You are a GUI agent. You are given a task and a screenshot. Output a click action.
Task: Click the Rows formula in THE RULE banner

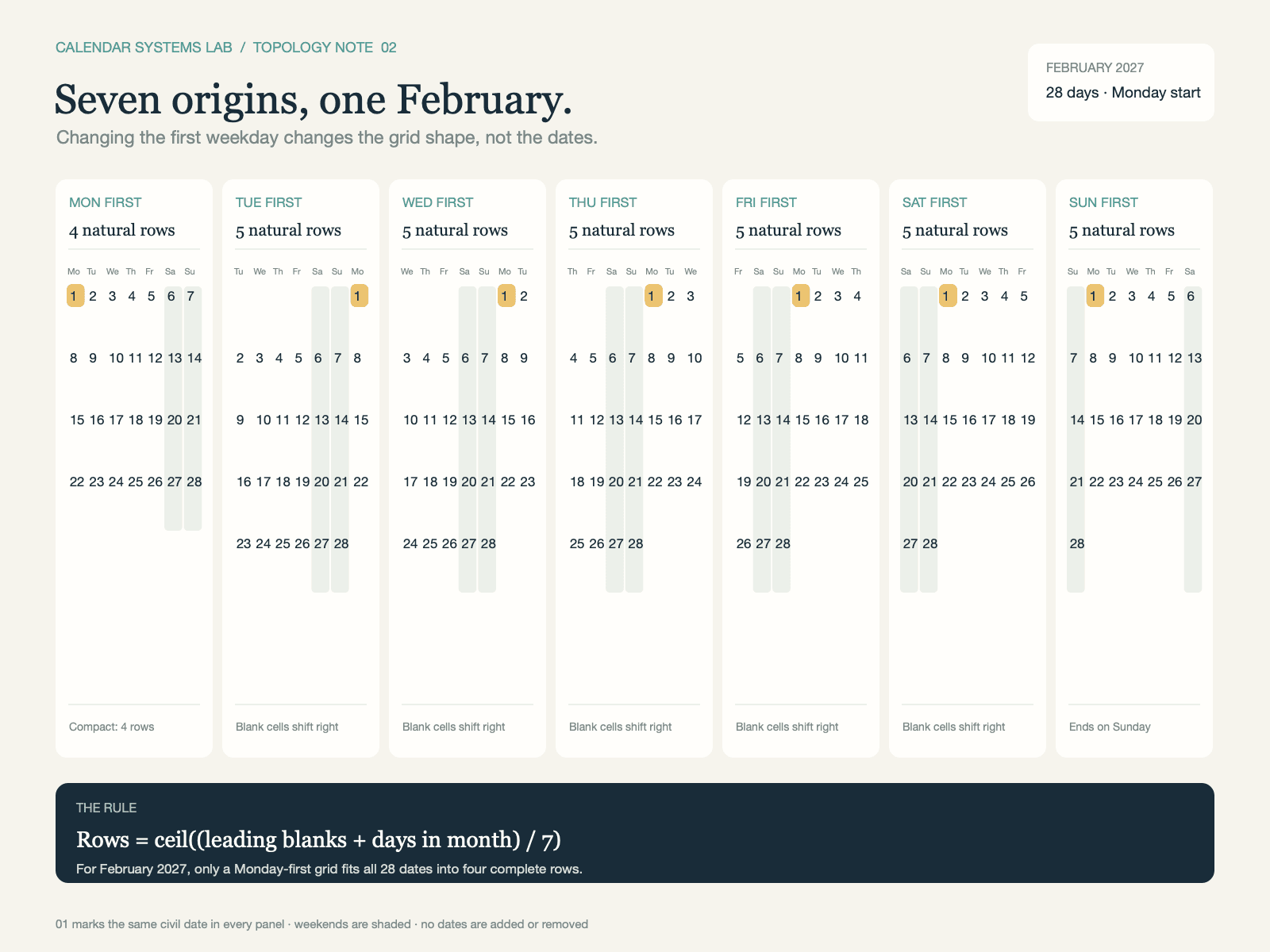point(318,839)
